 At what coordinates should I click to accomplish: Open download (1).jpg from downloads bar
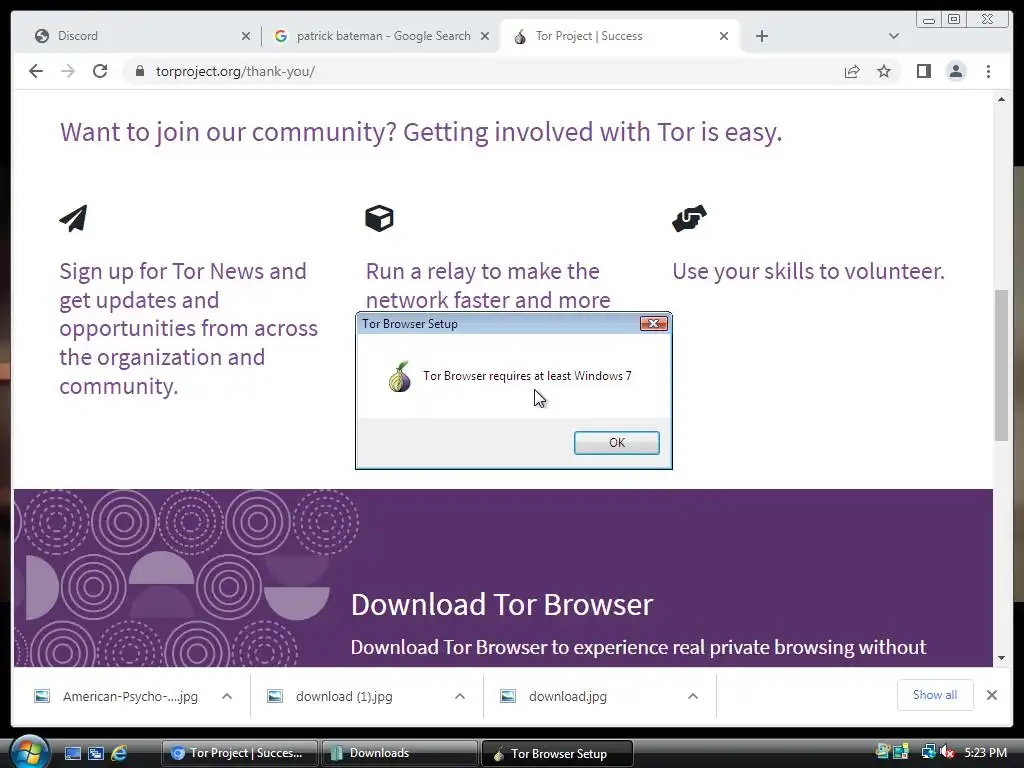(344, 697)
